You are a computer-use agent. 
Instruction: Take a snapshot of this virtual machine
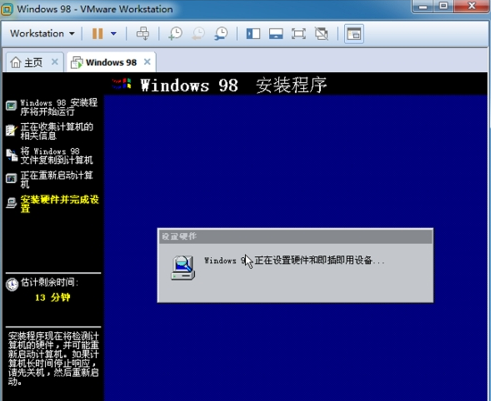175,34
